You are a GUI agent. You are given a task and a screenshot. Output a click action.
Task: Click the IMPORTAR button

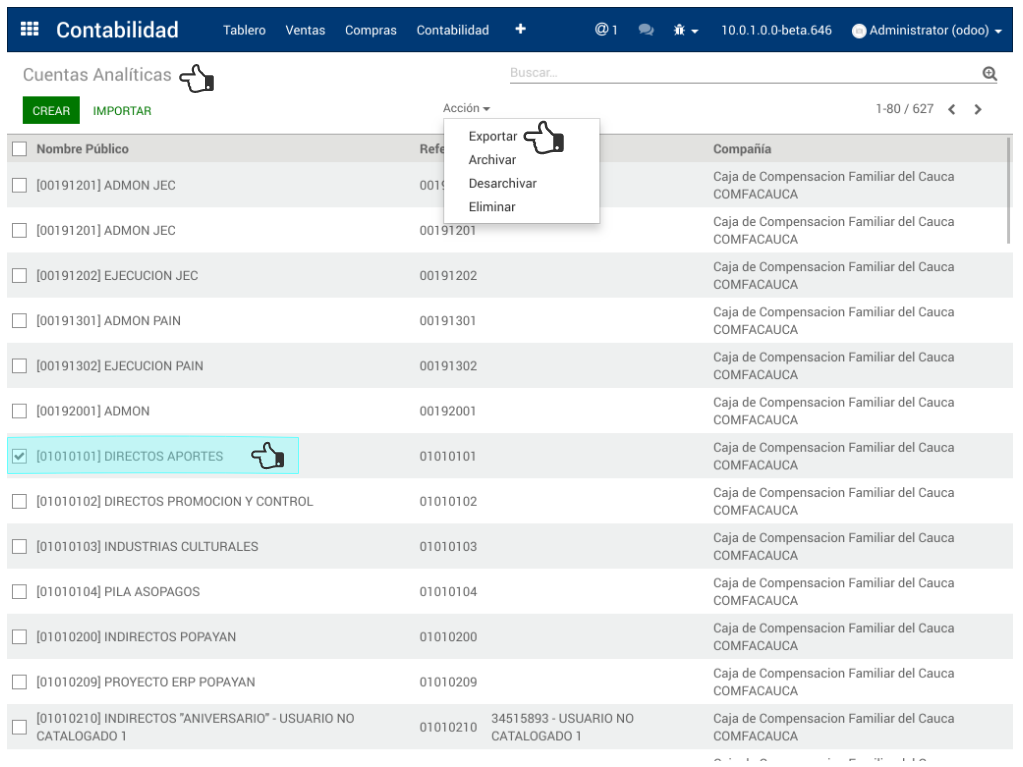(122, 111)
